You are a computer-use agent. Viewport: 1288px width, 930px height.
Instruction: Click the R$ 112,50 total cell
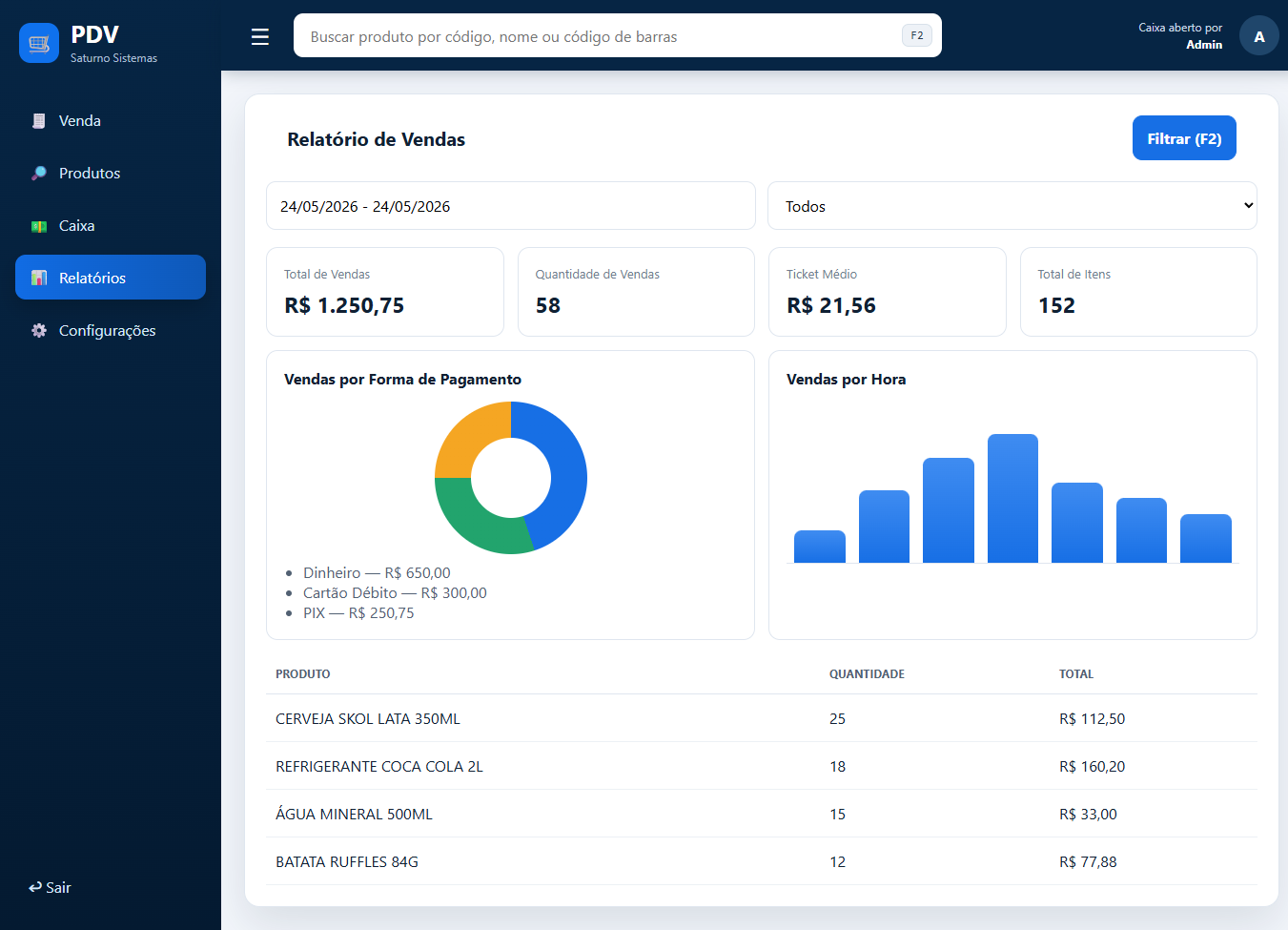pos(1092,718)
